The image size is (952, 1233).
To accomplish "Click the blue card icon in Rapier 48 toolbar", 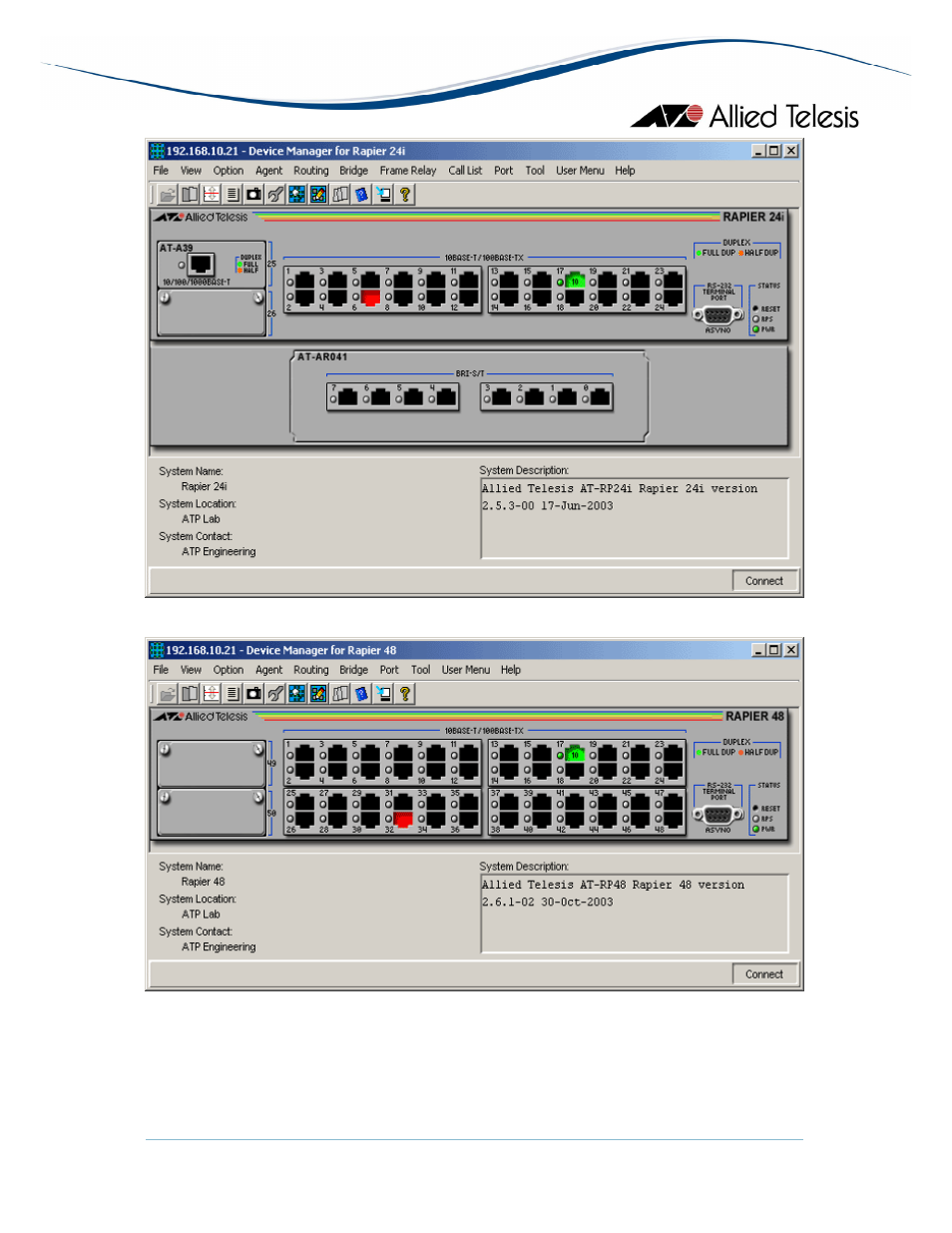I will click(361, 694).
